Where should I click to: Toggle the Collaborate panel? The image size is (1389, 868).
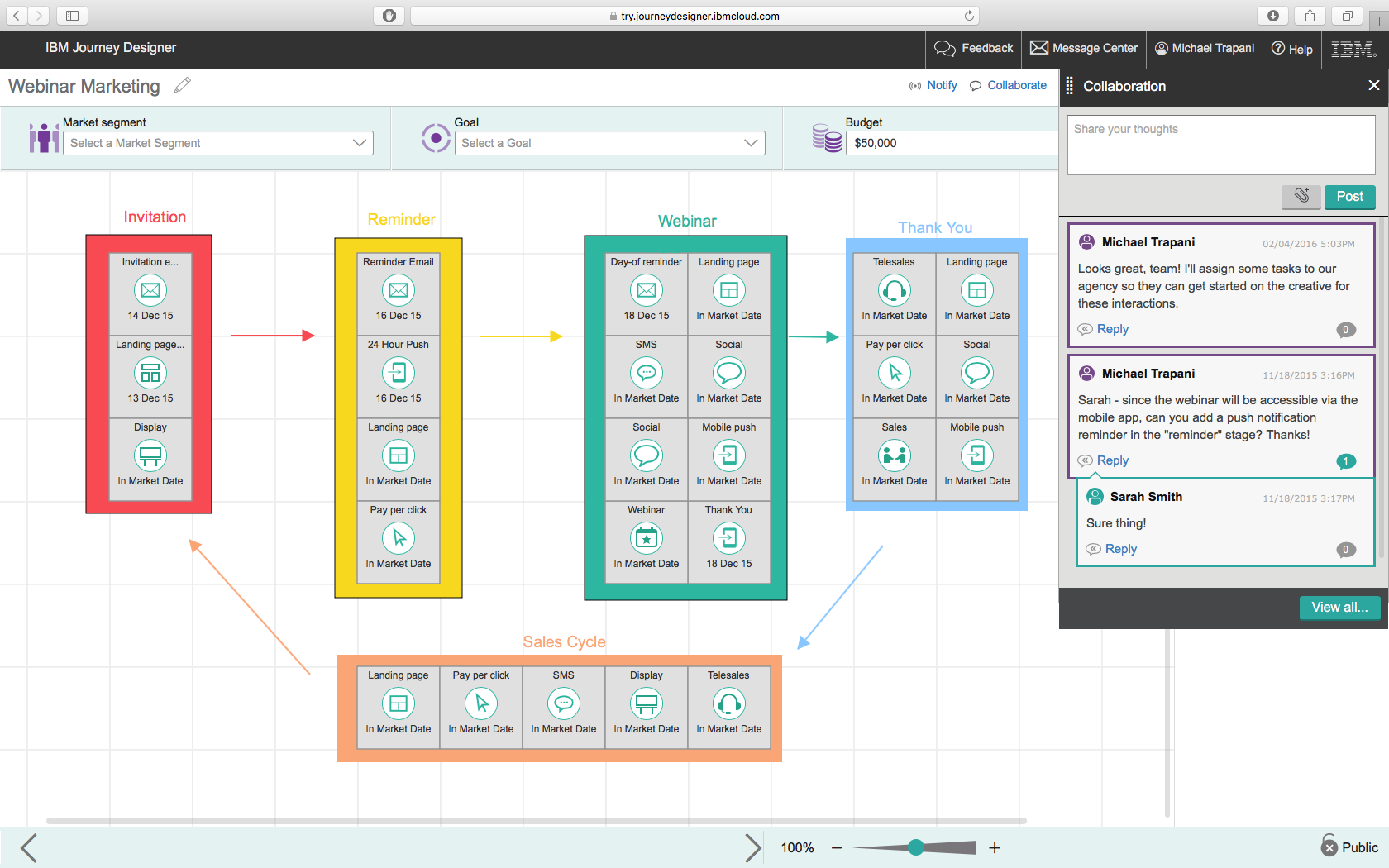coord(1008,85)
